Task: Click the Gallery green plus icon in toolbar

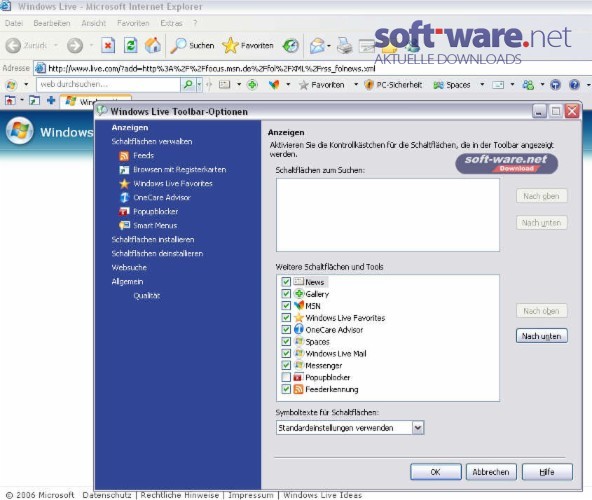Action: point(252,85)
